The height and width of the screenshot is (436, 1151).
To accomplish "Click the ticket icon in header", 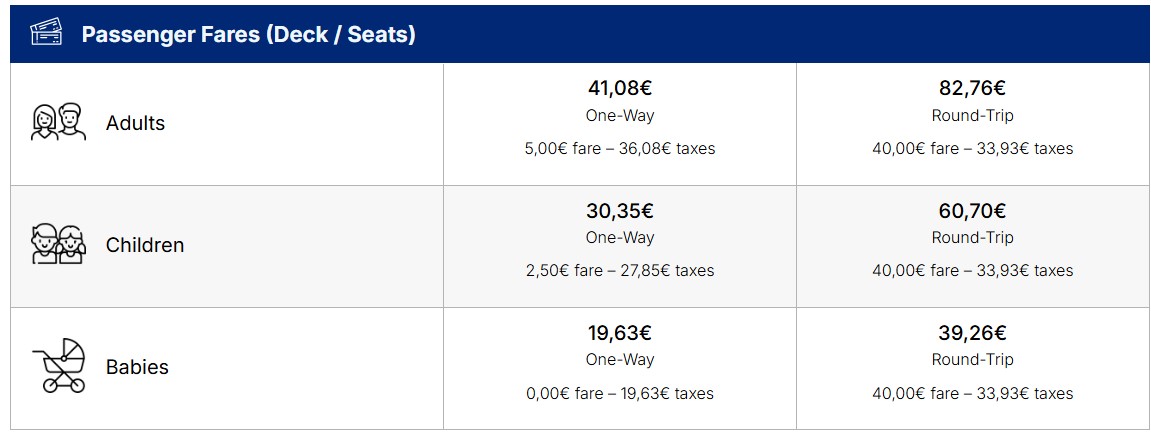I will coord(46,33).
